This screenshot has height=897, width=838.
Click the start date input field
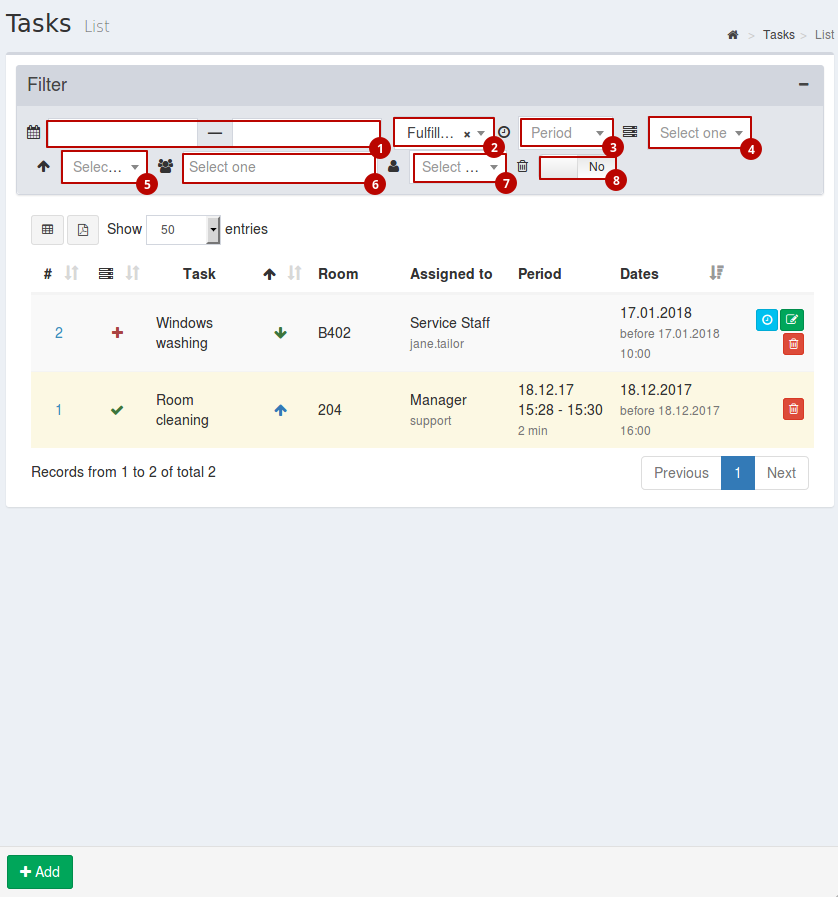click(x=122, y=133)
